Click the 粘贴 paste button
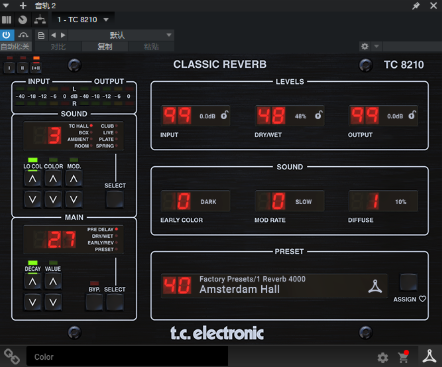Screen dimensions: 442x367 pos(151,47)
